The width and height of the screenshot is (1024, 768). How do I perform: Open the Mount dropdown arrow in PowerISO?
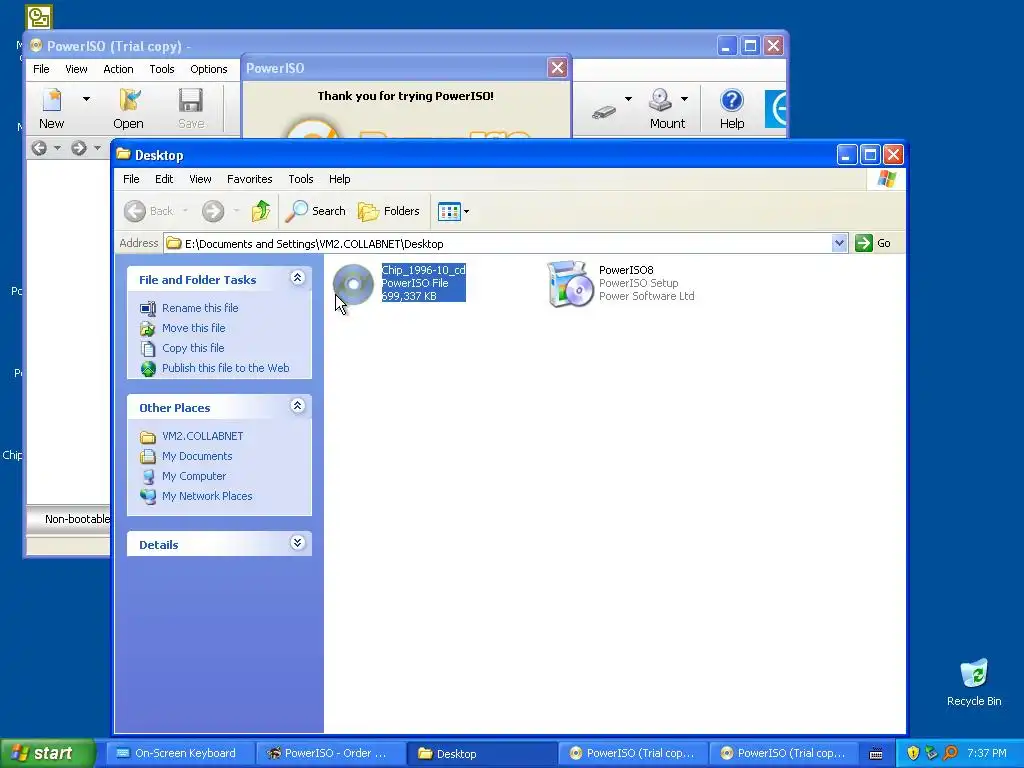[x=684, y=99]
